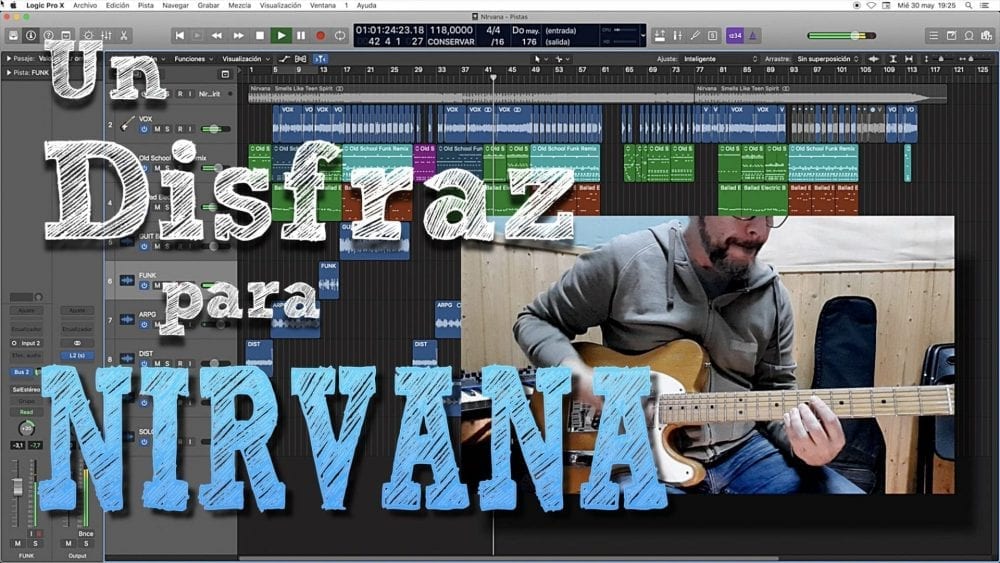Open Loop Browser icon
The width and height of the screenshot is (1000, 563).
coord(969,36)
